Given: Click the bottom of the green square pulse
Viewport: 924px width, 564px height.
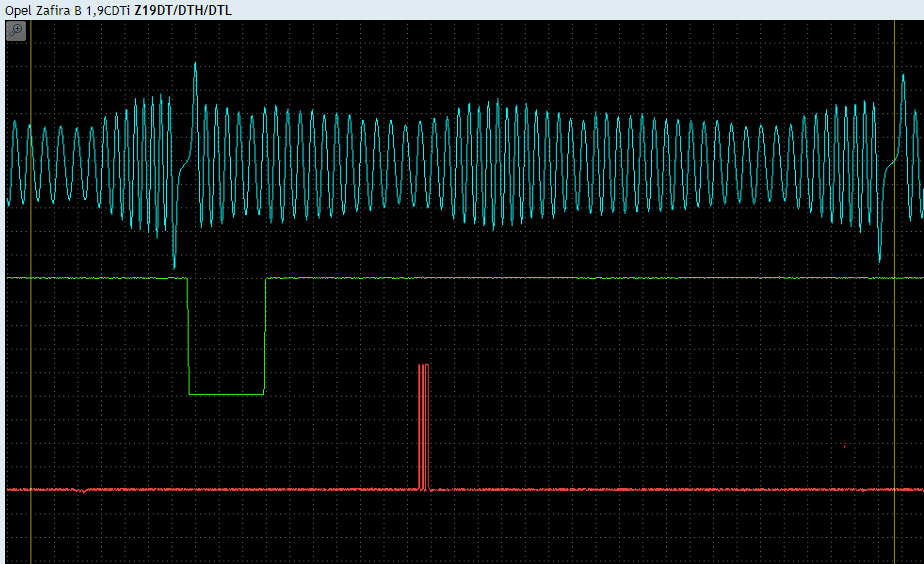Looking at the screenshot, I should (226, 394).
